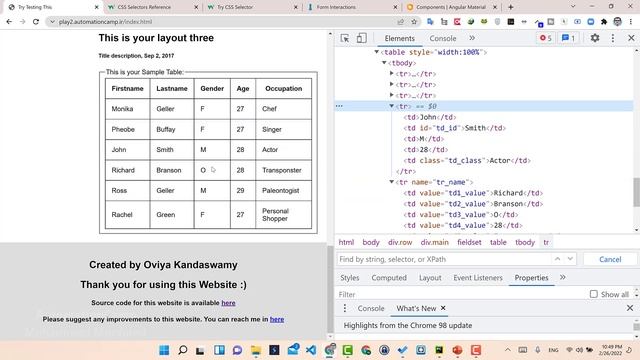Enable the Show all checkbox
640x360 pixels.
pos(593,294)
